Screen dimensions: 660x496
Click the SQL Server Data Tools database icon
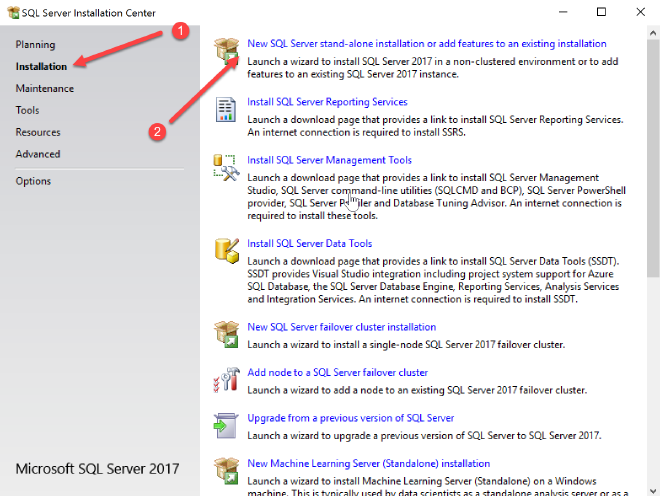click(x=226, y=249)
